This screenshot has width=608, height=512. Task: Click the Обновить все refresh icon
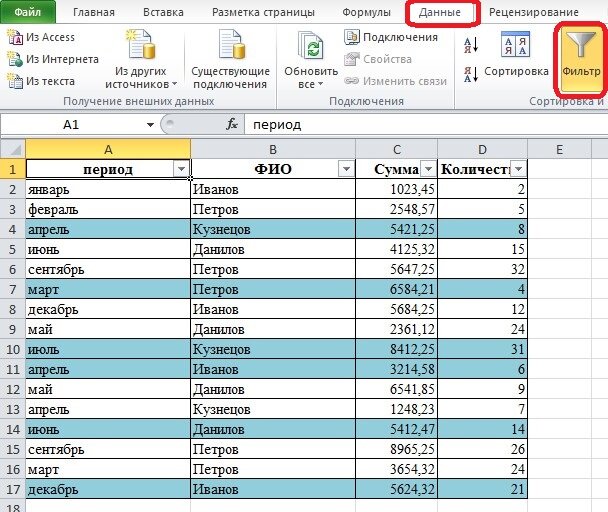(x=311, y=45)
